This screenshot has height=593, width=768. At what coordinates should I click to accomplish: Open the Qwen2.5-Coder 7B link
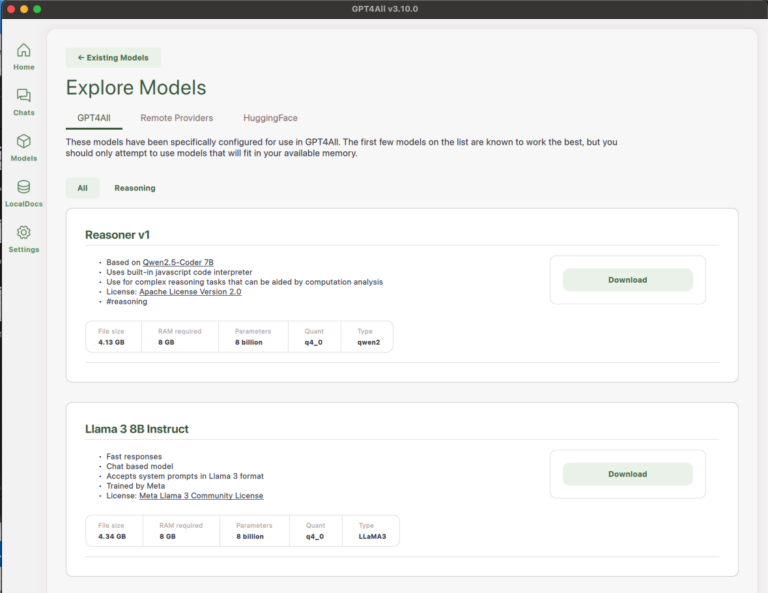point(178,262)
